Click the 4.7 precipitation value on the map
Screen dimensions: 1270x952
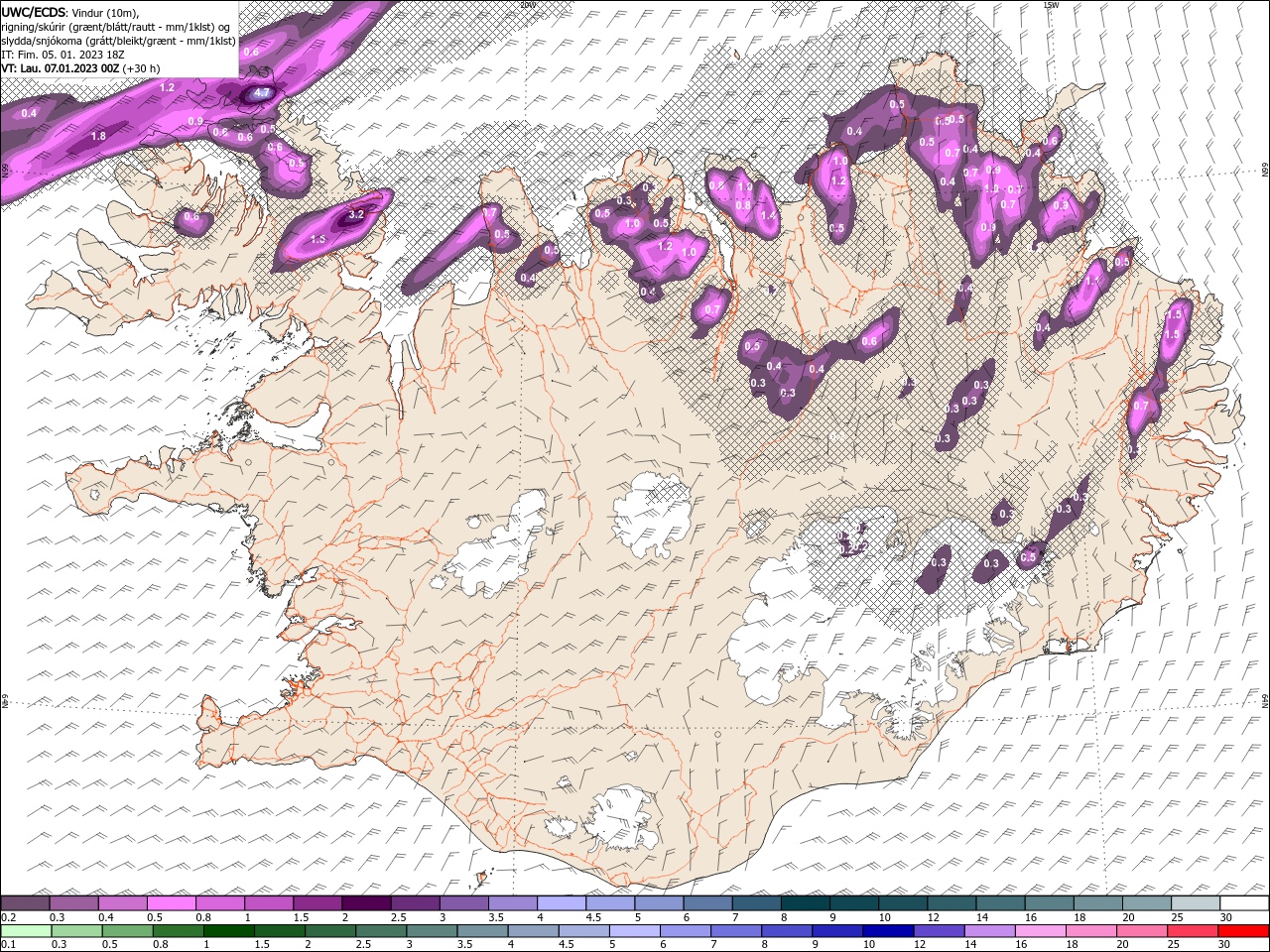pos(262,93)
